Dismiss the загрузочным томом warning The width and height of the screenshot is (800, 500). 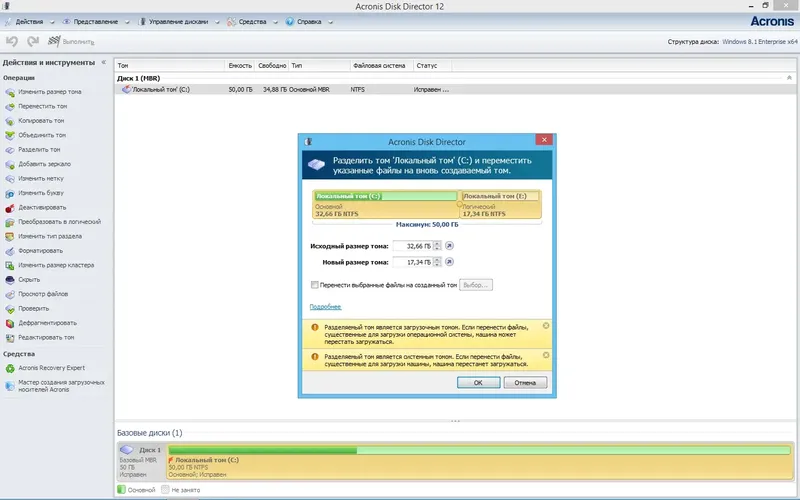click(x=546, y=326)
